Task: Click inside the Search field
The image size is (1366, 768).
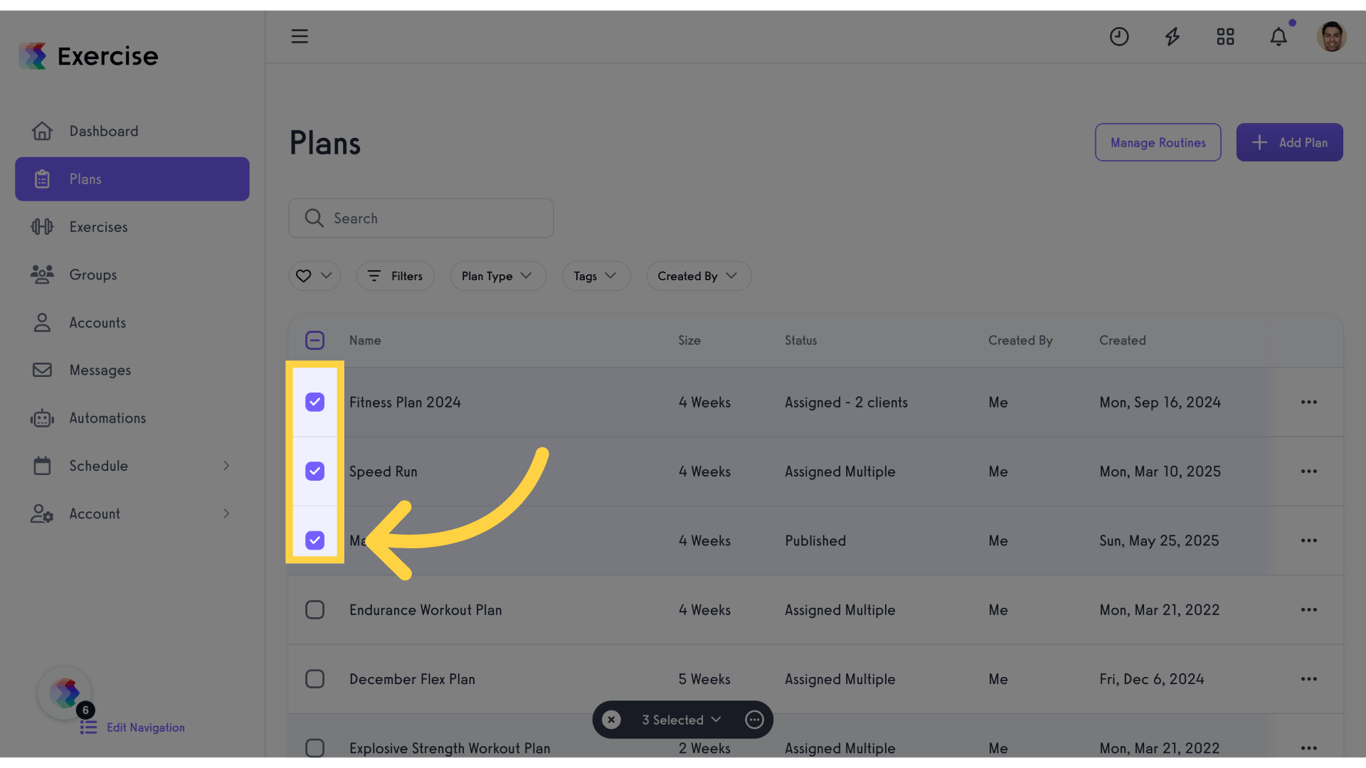Action: pyautogui.click(x=420, y=218)
